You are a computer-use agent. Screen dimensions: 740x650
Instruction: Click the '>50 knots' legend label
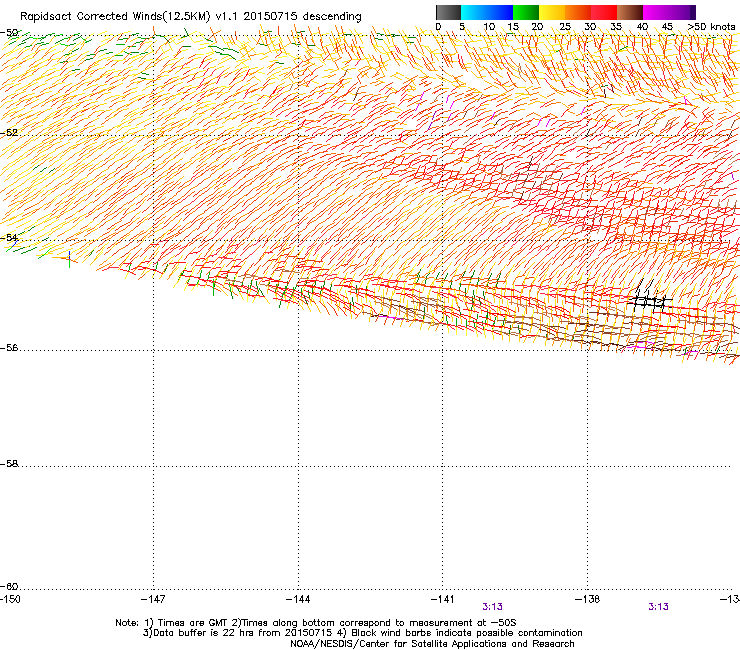[711, 27]
